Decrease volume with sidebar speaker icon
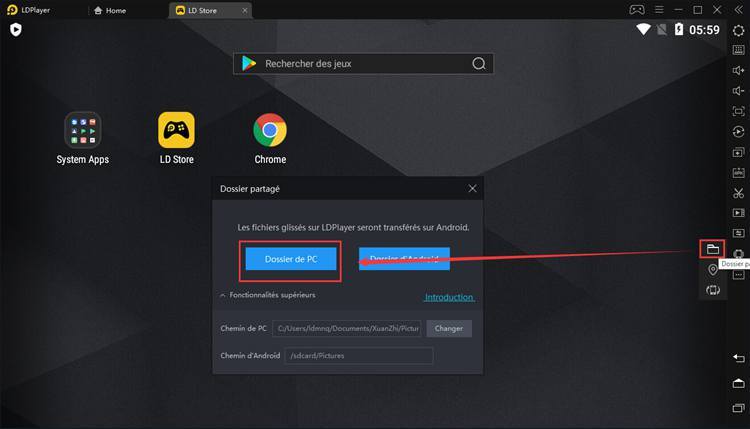This screenshot has height=429, width=750. tap(739, 91)
